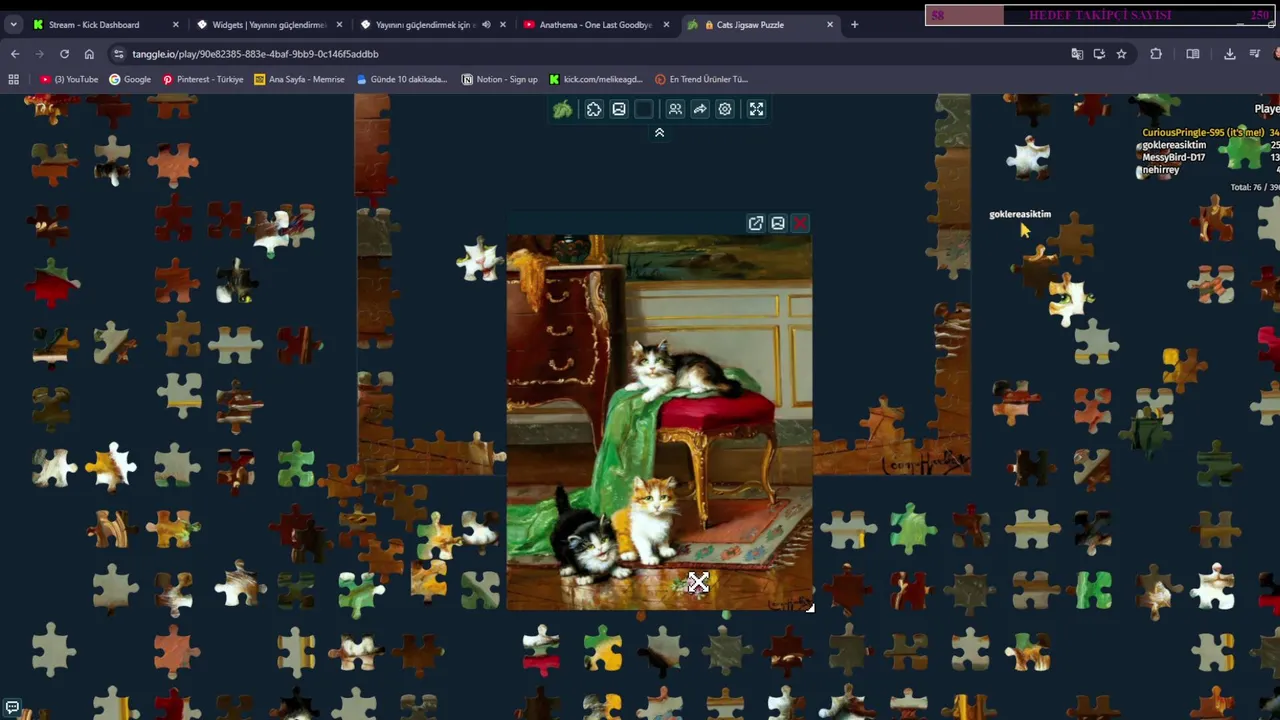Screen dimensions: 1280x720
Task: Open the players panel icon
Action: tap(675, 109)
